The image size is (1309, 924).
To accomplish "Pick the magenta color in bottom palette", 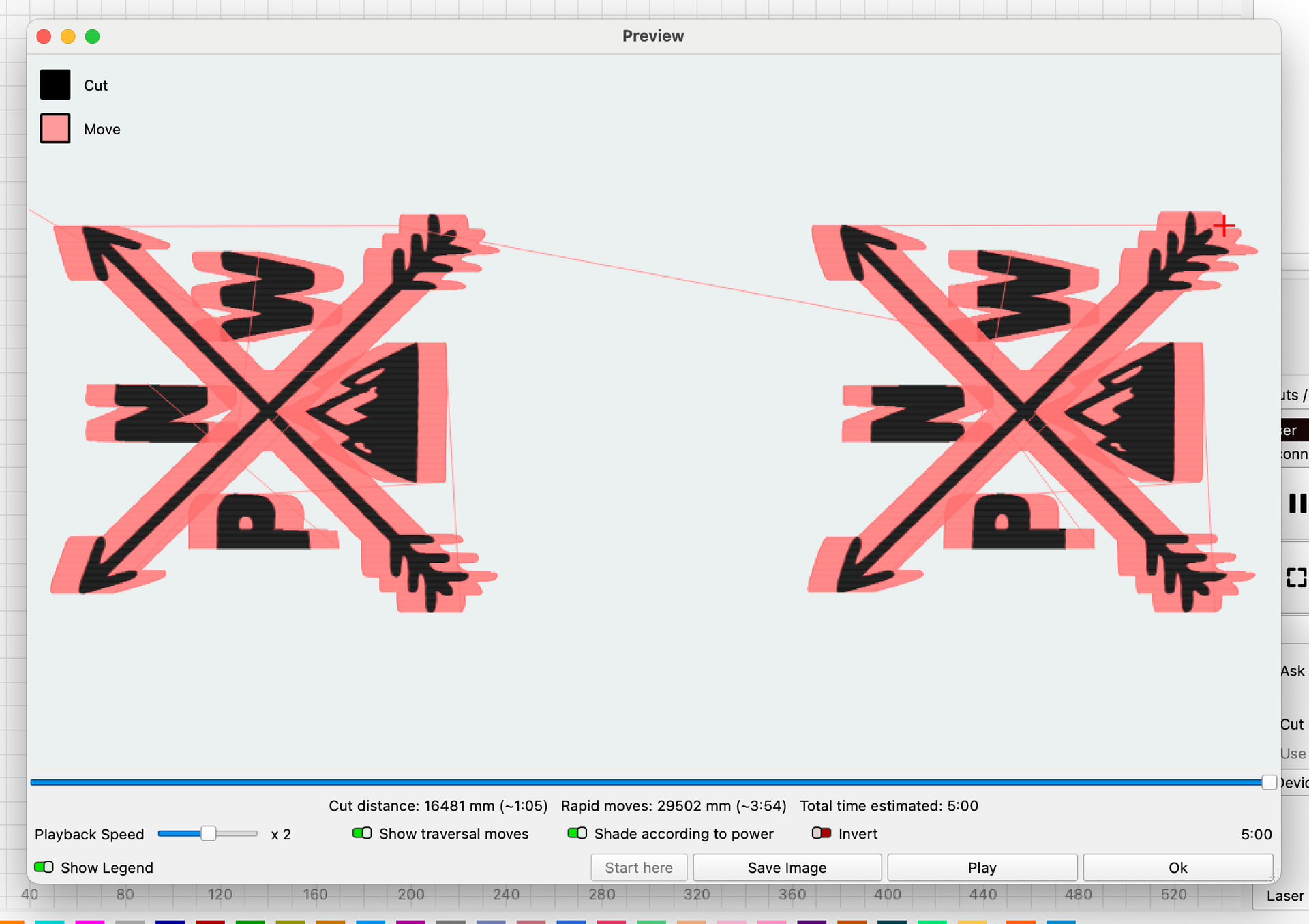I will (89, 921).
